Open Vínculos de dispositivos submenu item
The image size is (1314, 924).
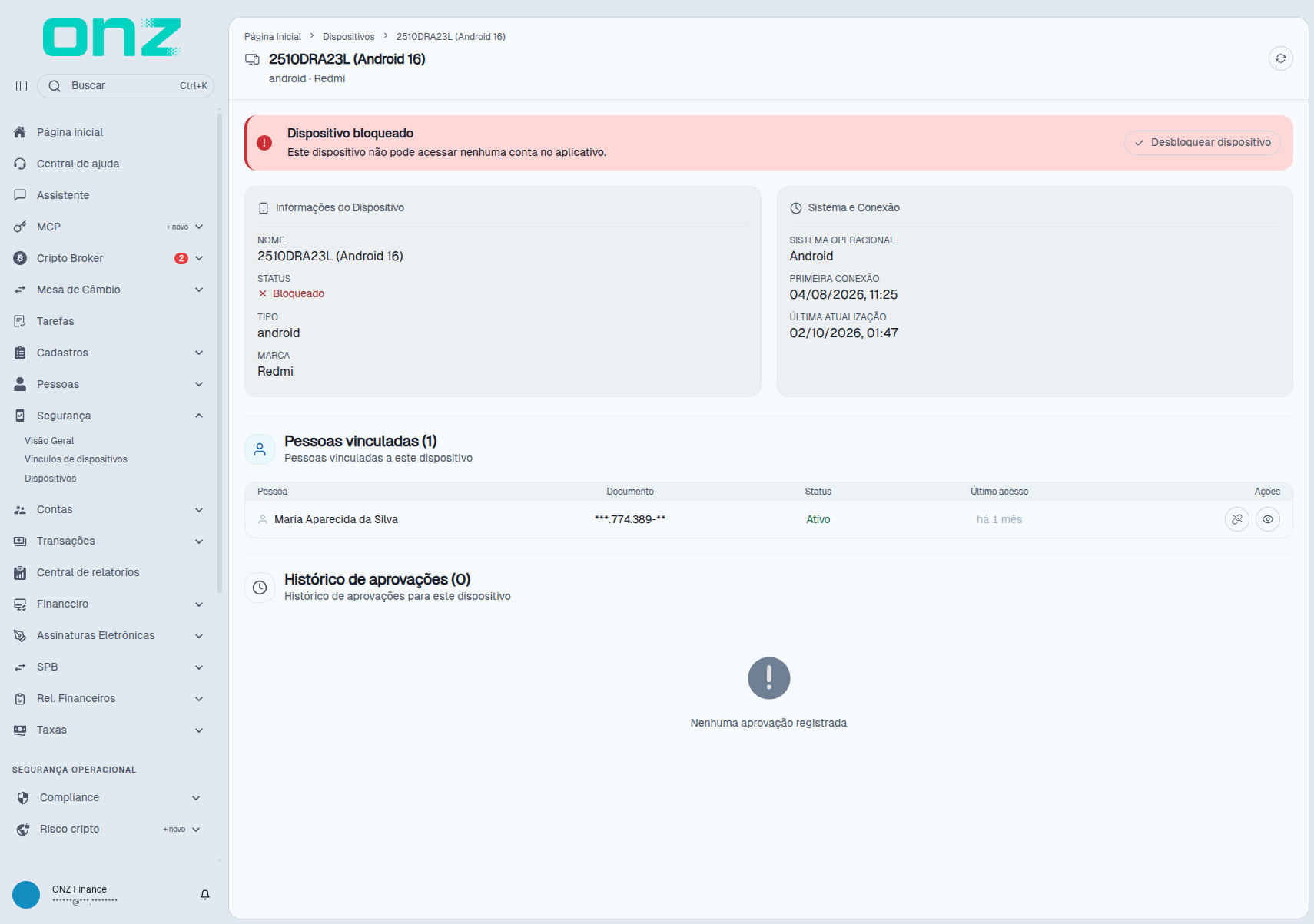pos(76,459)
